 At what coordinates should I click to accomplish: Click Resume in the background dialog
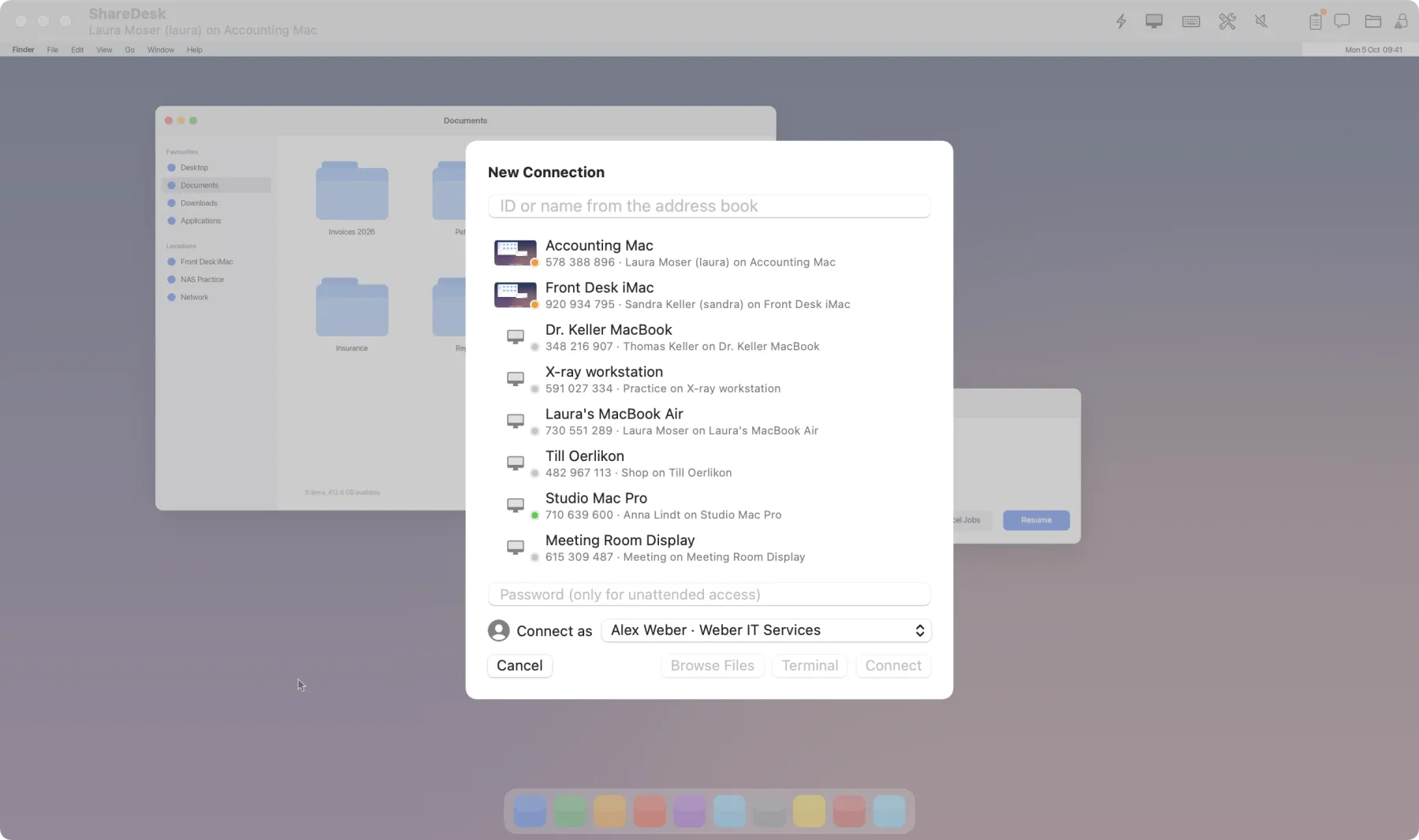1036,520
